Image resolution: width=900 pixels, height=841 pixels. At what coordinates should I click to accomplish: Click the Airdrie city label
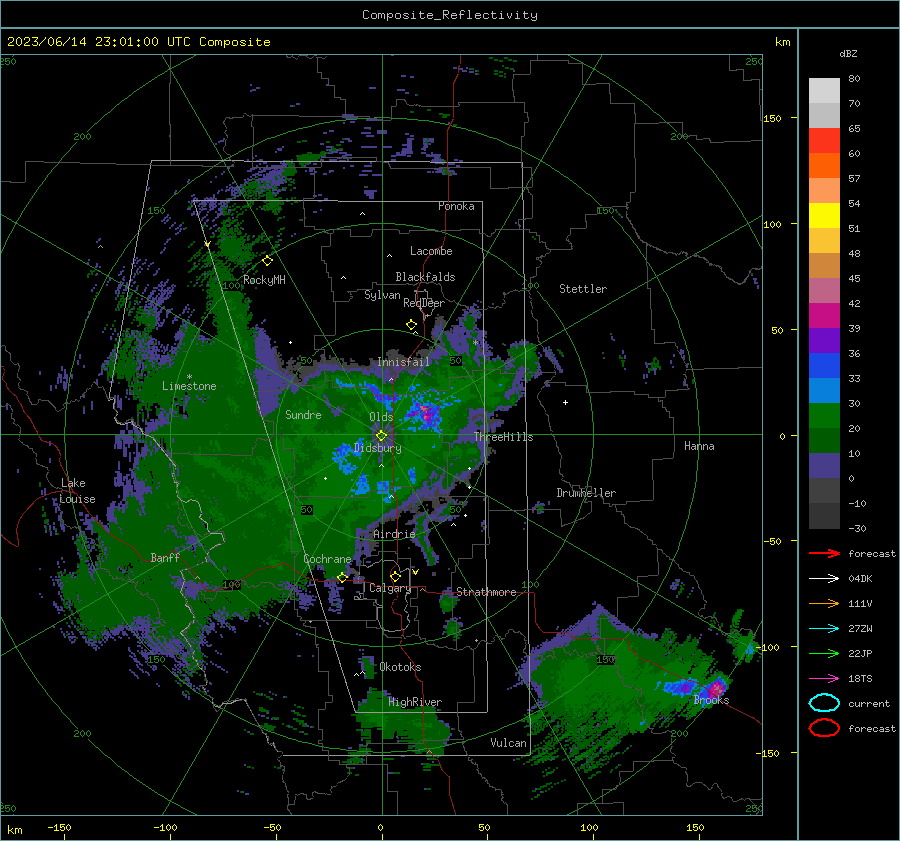point(394,534)
